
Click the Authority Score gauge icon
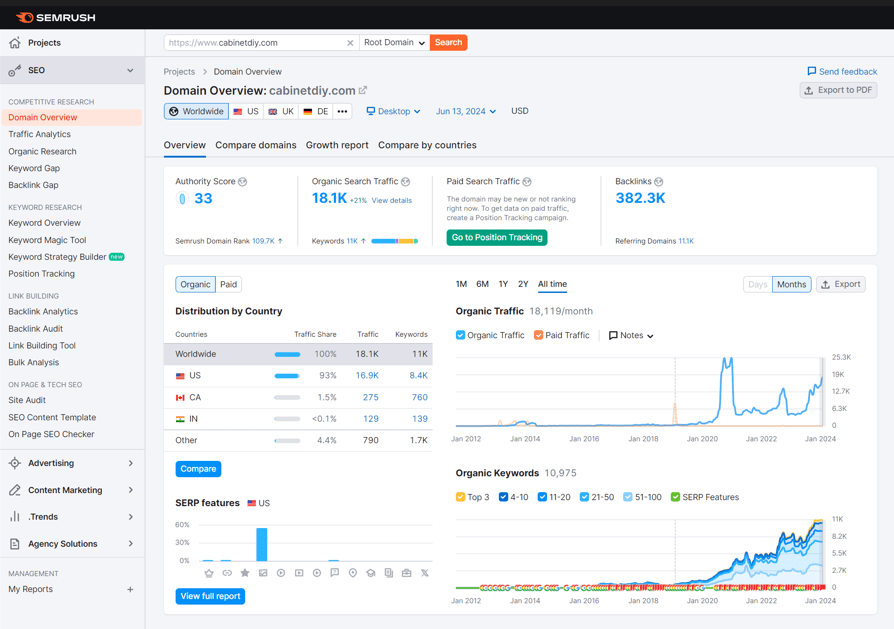point(182,198)
